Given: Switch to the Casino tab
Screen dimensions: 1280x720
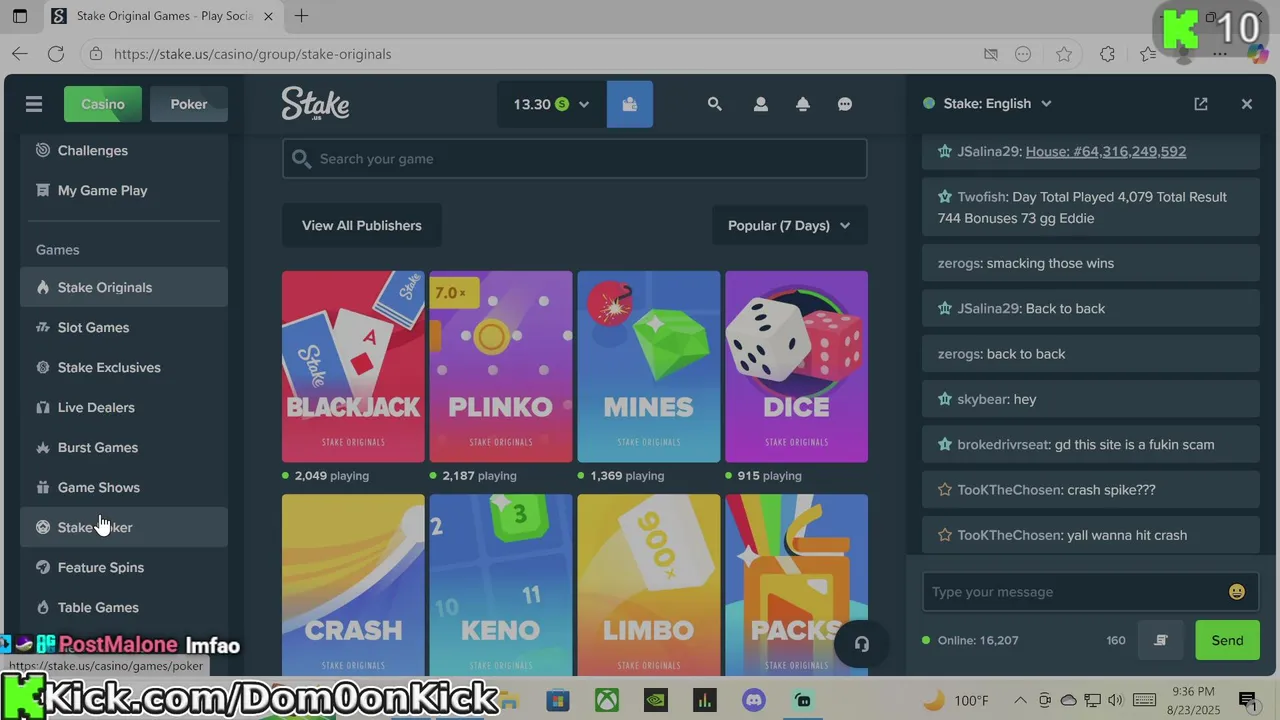Looking at the screenshot, I should coord(103,104).
